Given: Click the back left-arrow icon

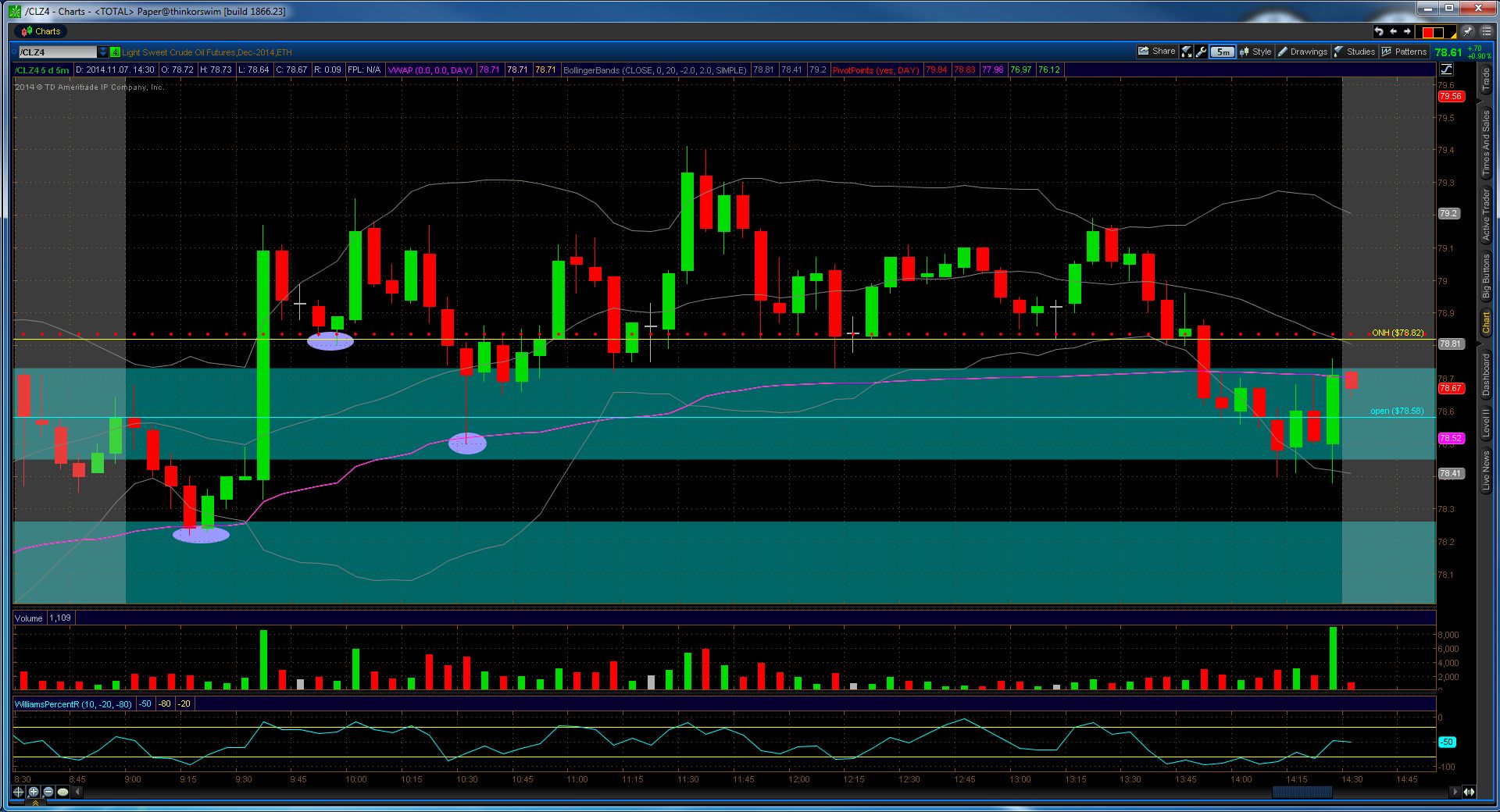Looking at the screenshot, I should pos(1393,31).
